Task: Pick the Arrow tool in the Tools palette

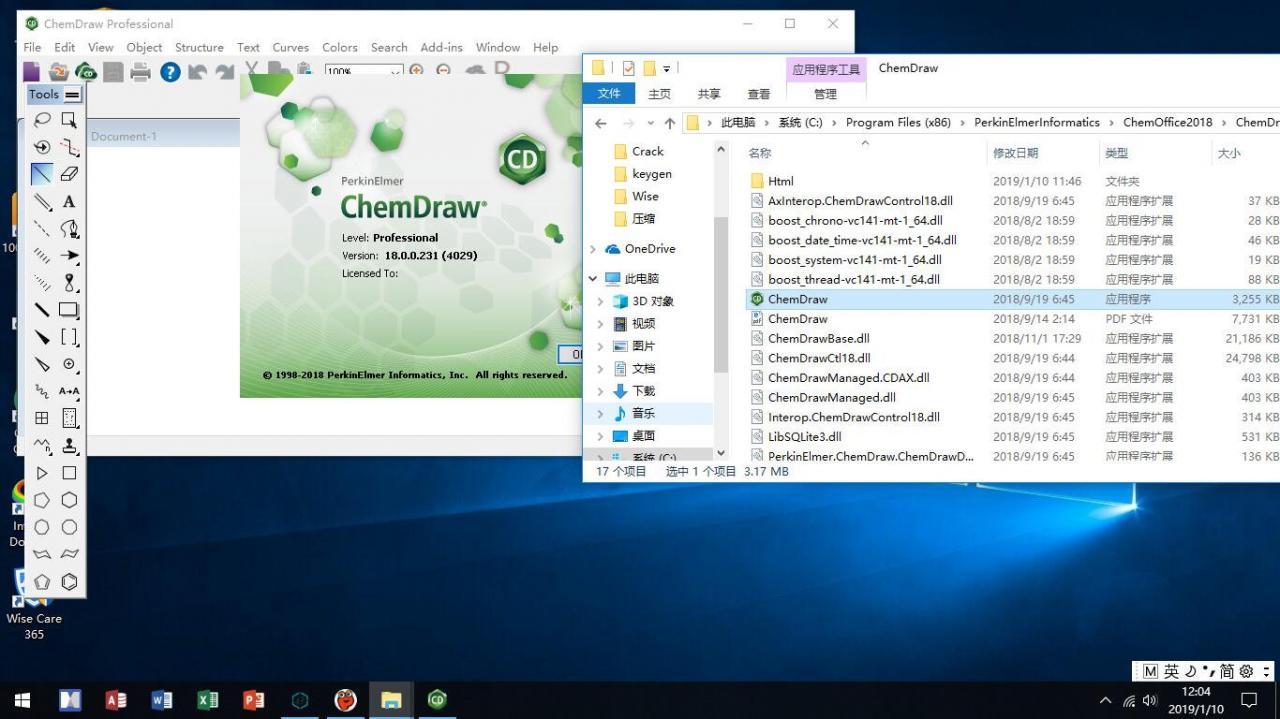Action: (69, 256)
